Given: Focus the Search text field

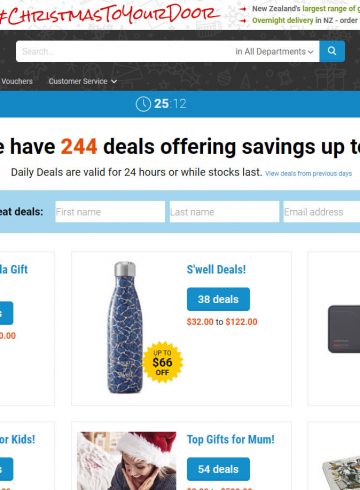Looking at the screenshot, I should coord(125,52).
